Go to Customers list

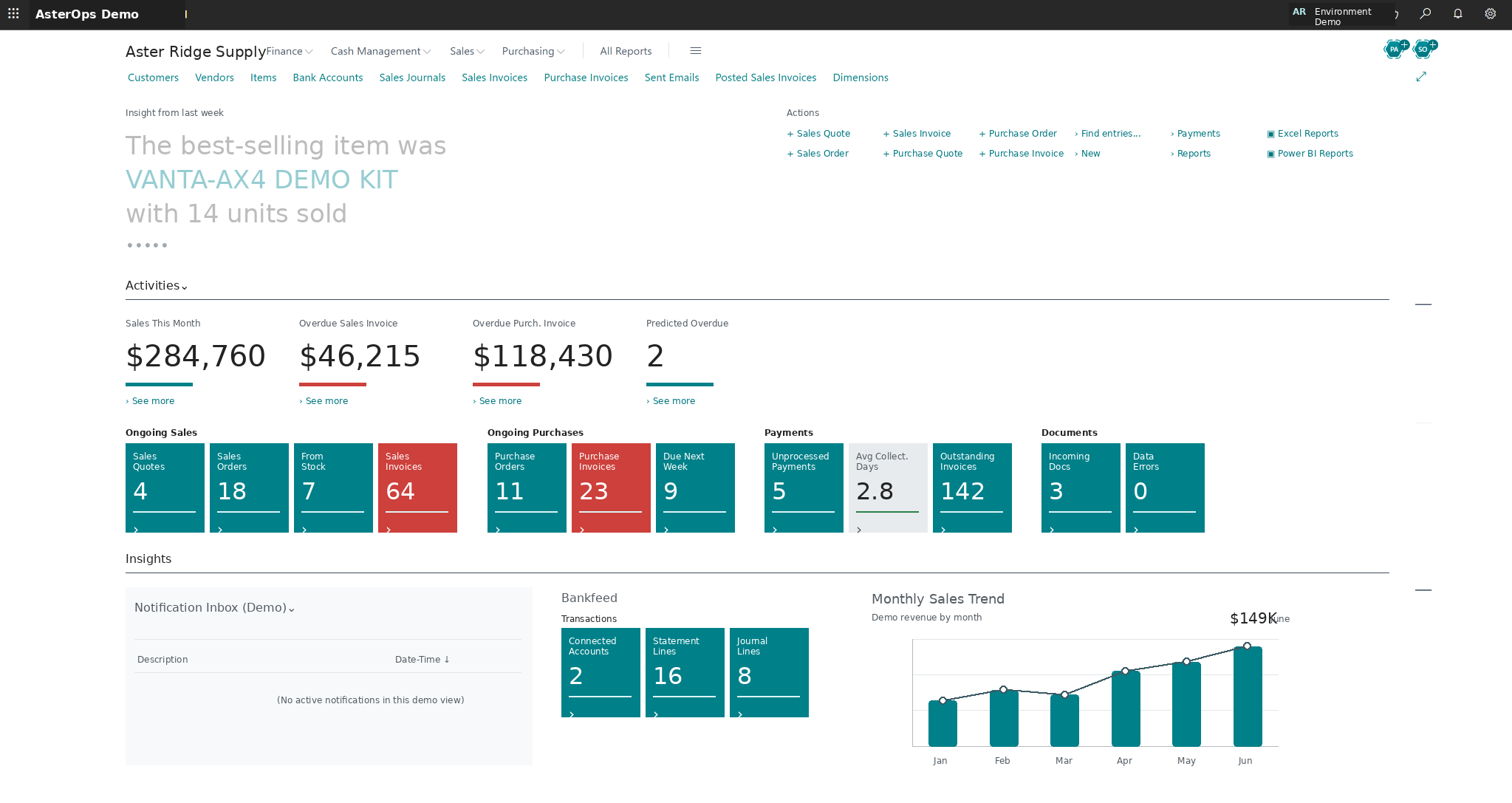[x=153, y=78]
